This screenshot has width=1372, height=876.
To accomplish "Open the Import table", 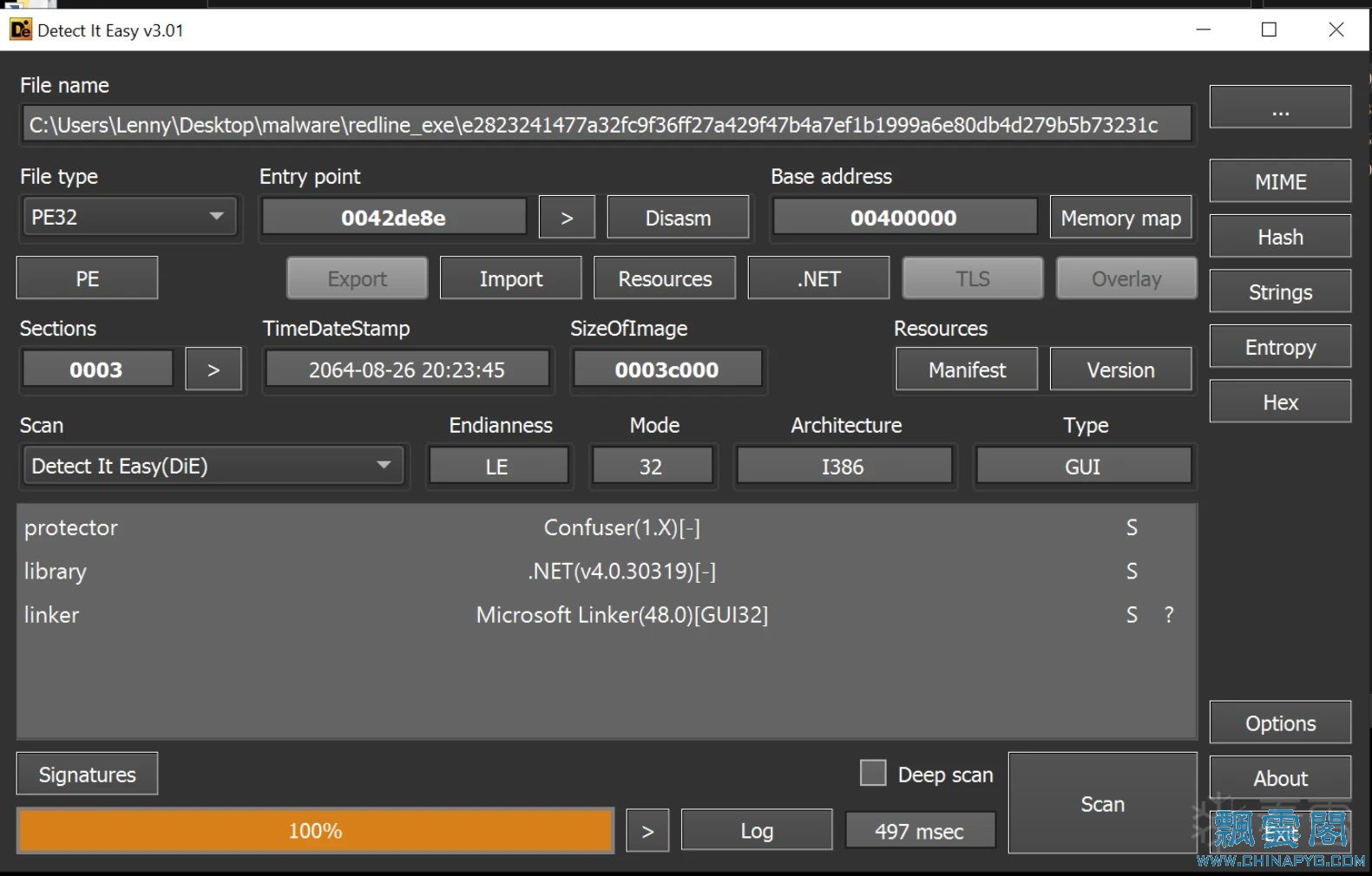I will pos(510,278).
